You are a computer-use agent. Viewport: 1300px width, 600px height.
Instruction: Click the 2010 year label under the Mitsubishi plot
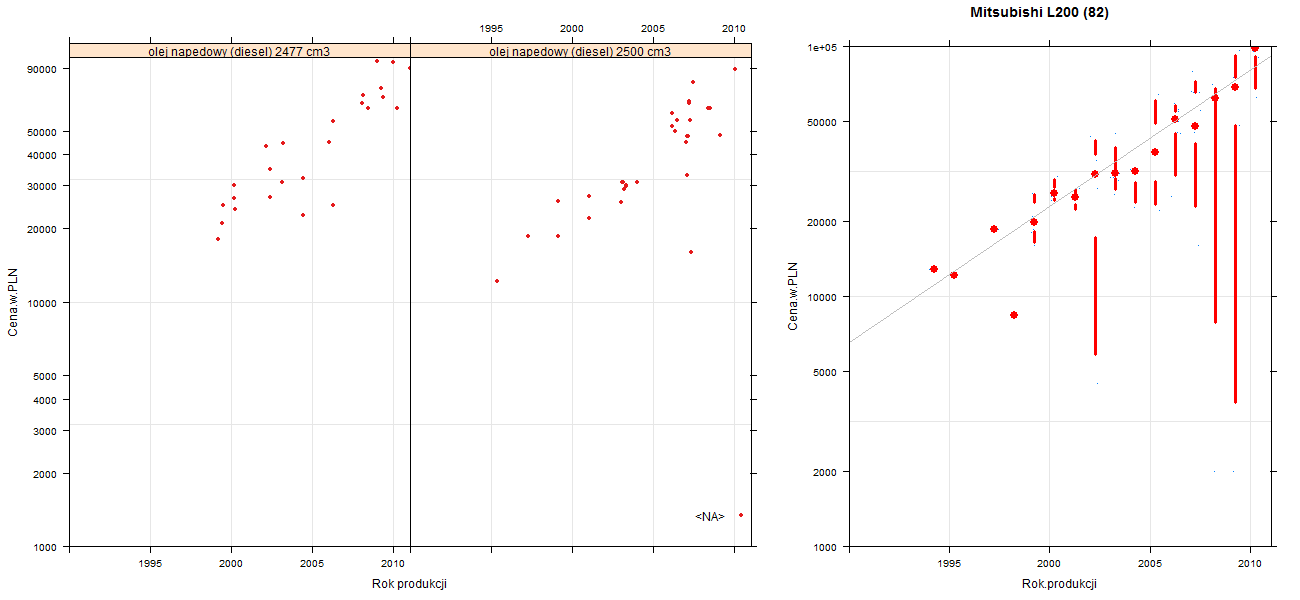[1250, 564]
